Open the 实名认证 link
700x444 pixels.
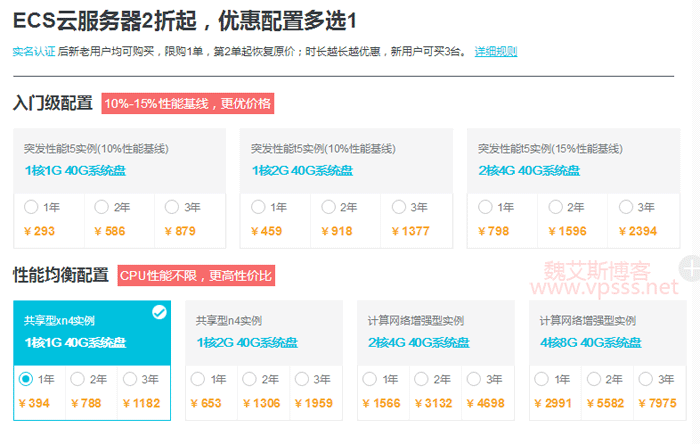click(34, 51)
